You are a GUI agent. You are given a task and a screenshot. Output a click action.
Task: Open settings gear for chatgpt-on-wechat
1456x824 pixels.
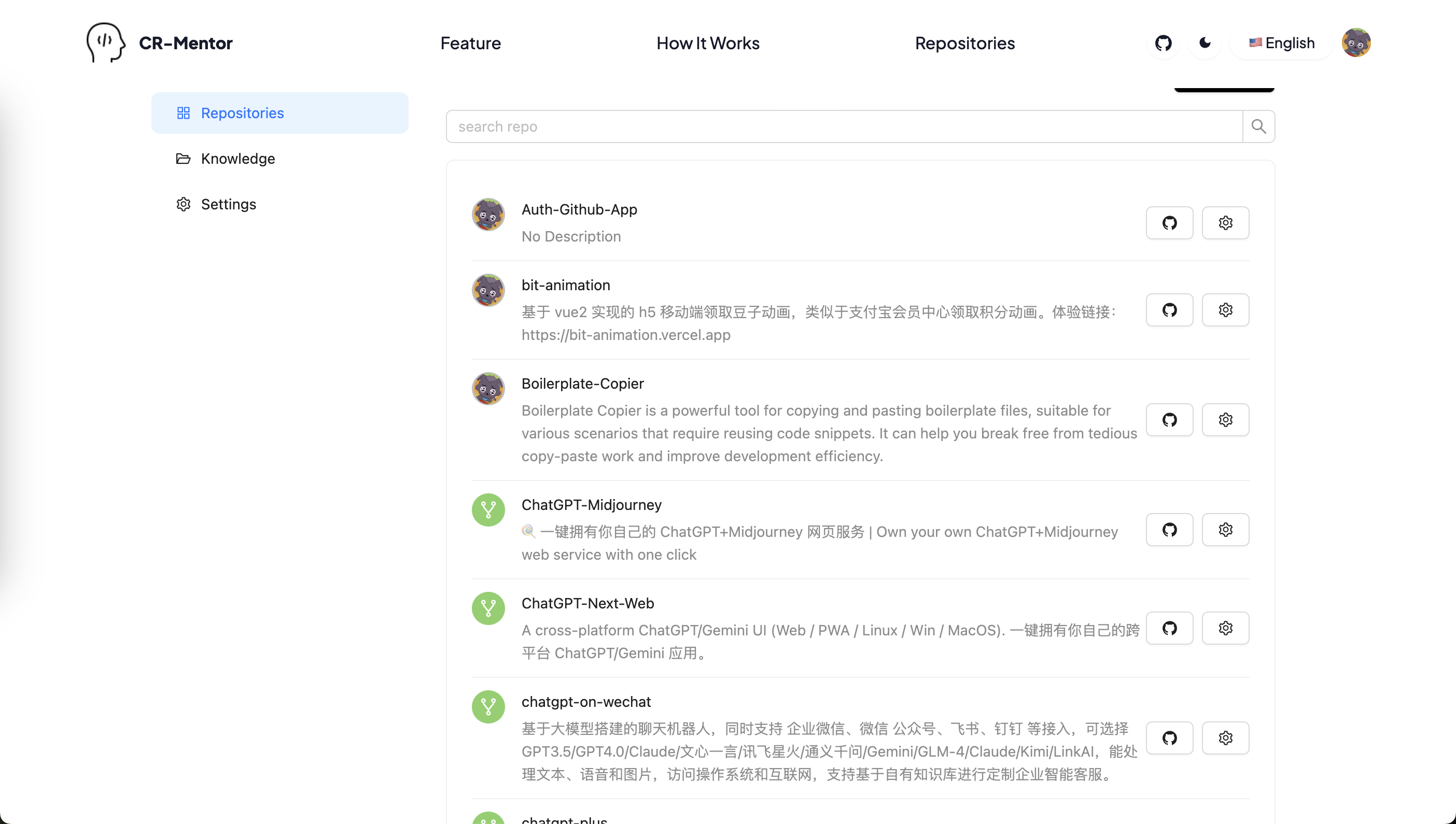tap(1225, 737)
